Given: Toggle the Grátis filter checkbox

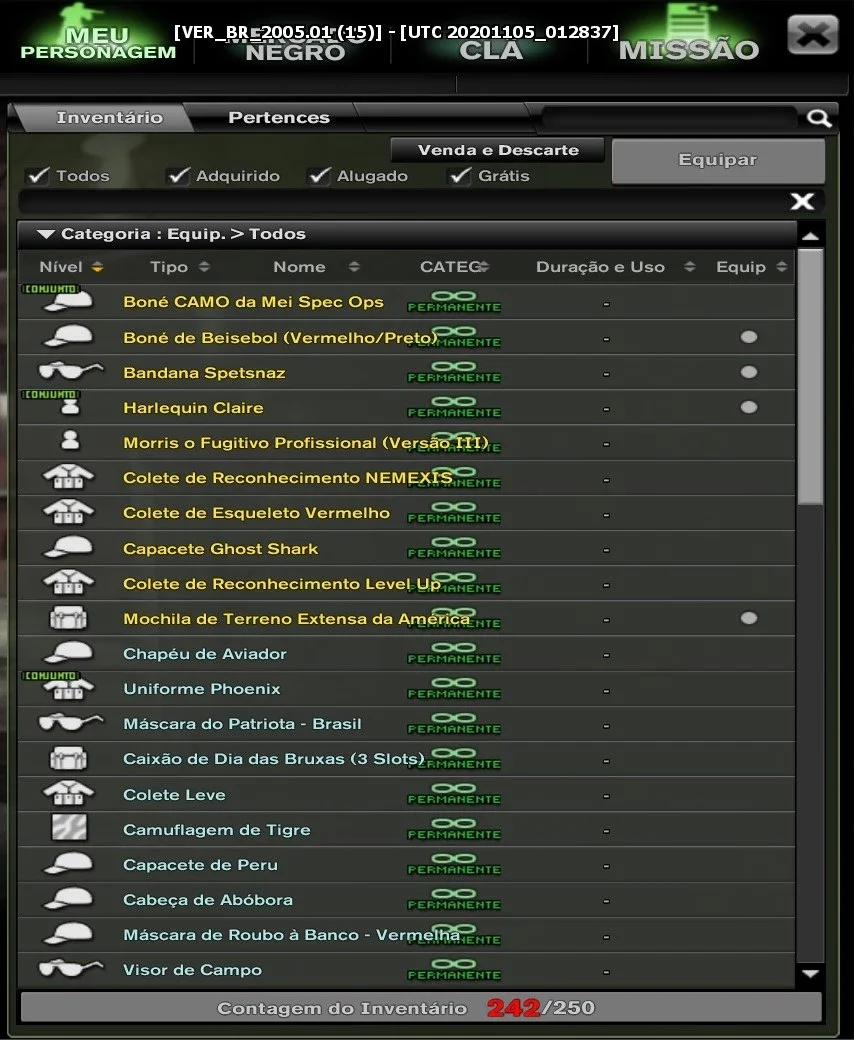Looking at the screenshot, I should tap(460, 176).
